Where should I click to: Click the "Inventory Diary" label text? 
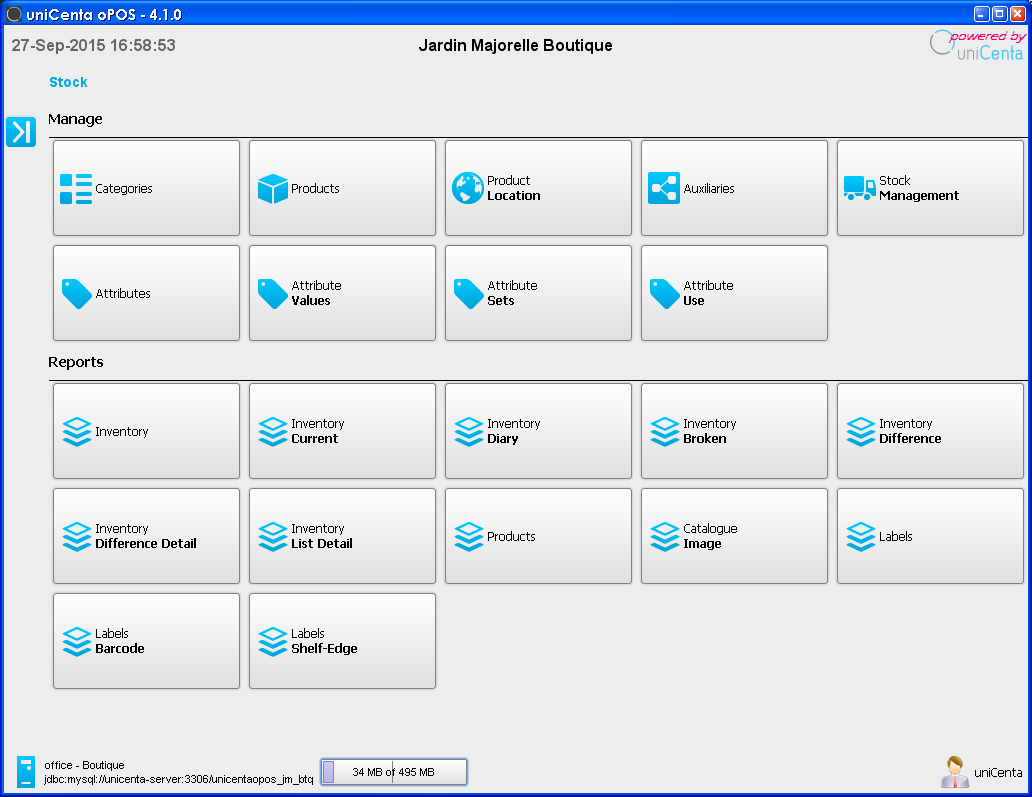513,432
